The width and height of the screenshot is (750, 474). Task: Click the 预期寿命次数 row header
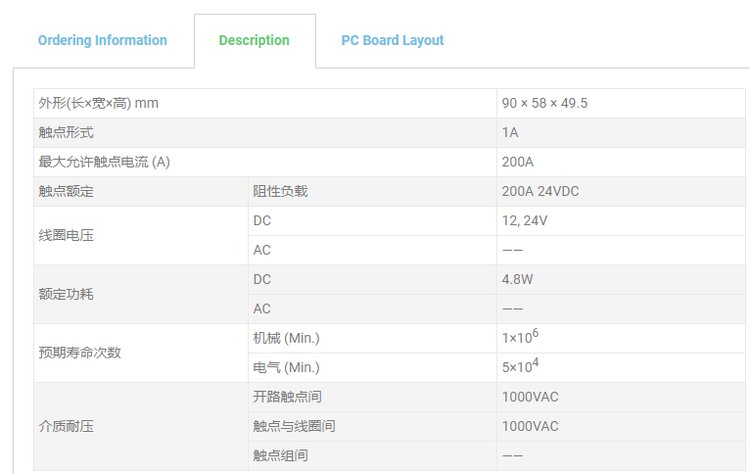(x=80, y=353)
